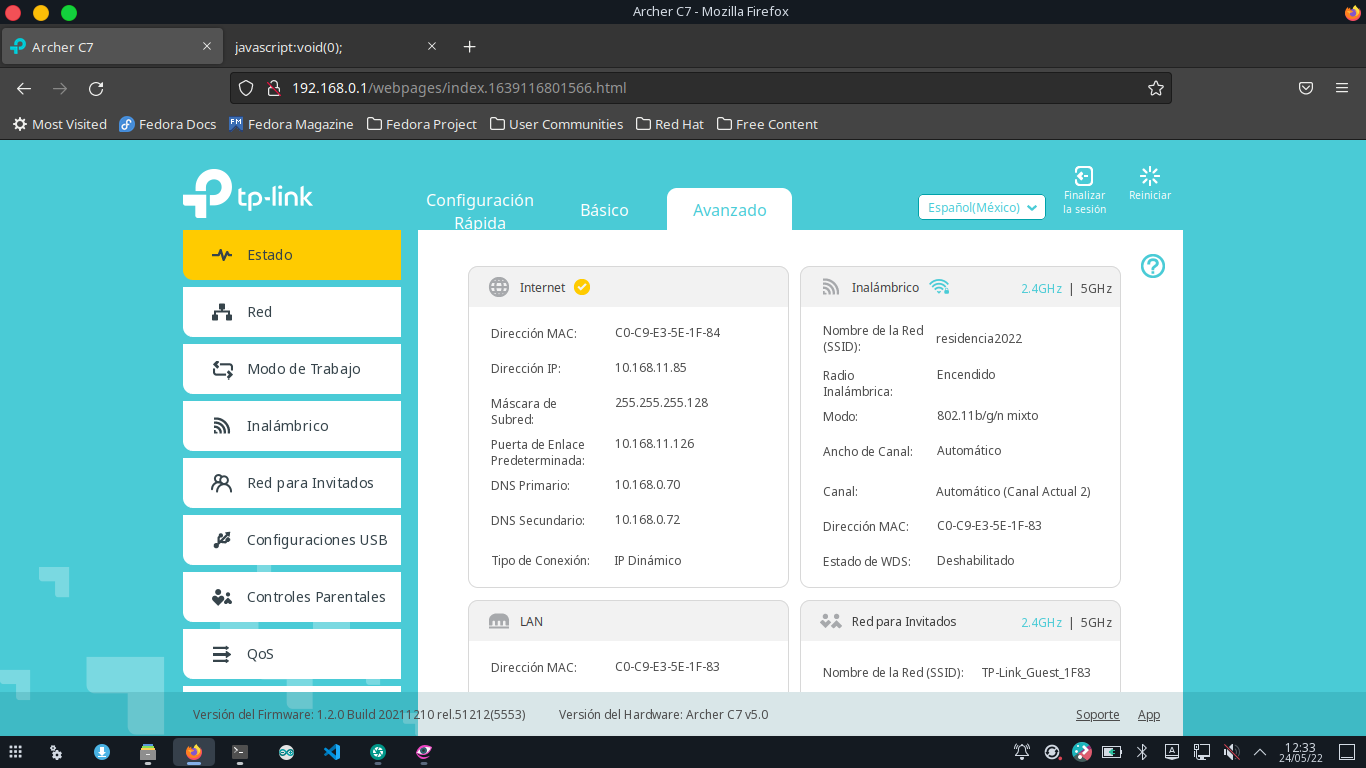This screenshot has height=768, width=1366.
Task: Open the help question mark icon
Action: [x=1153, y=266]
